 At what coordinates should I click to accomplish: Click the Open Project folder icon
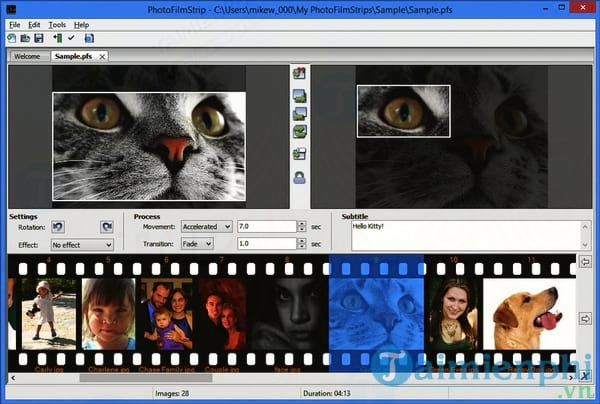[x=25, y=38]
